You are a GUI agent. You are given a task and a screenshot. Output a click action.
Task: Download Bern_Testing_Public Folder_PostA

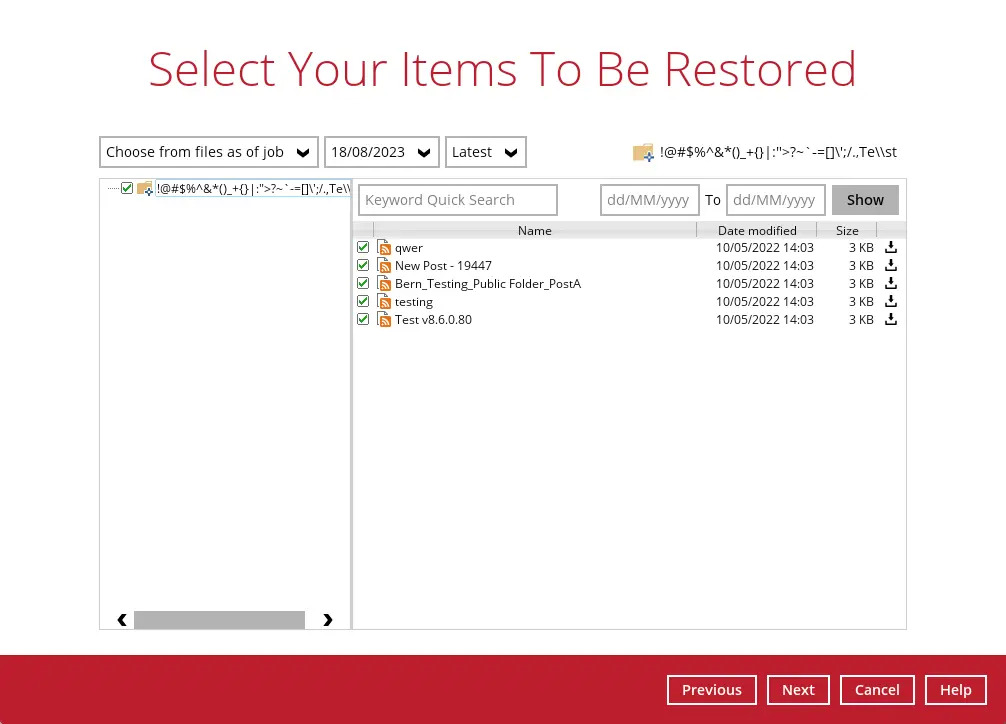(890, 283)
